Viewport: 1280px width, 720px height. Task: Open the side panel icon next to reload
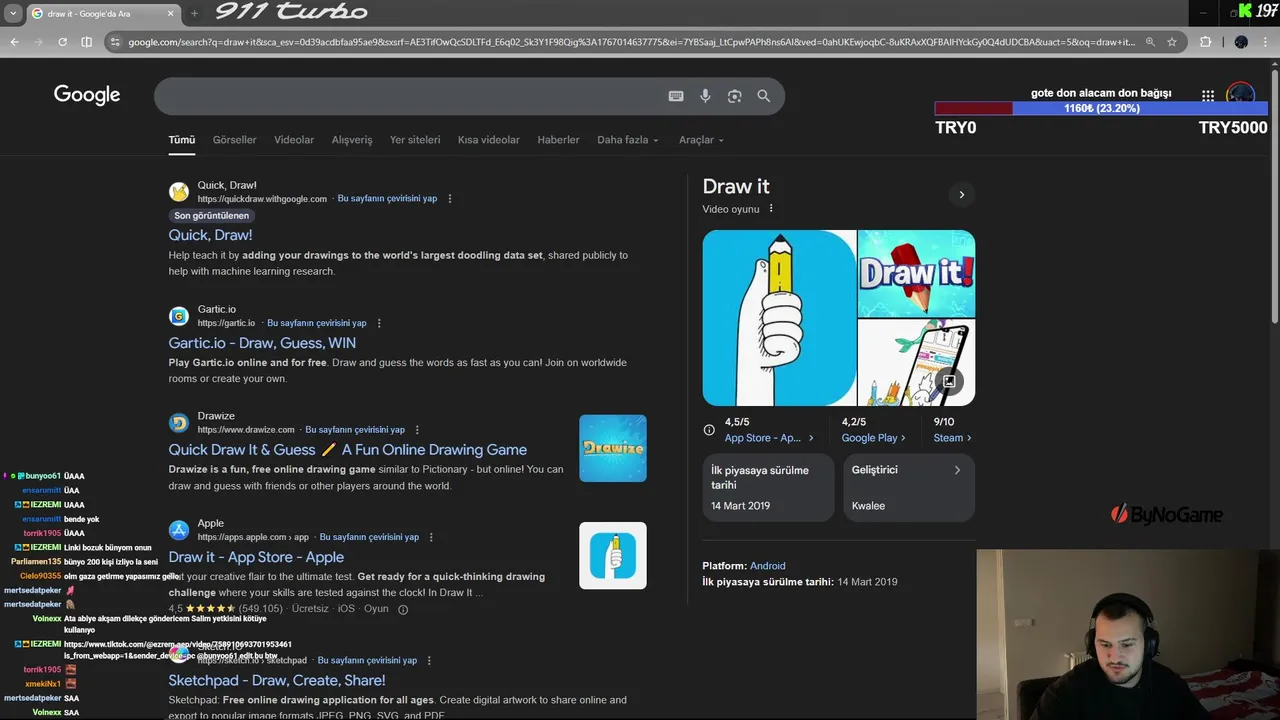86,42
